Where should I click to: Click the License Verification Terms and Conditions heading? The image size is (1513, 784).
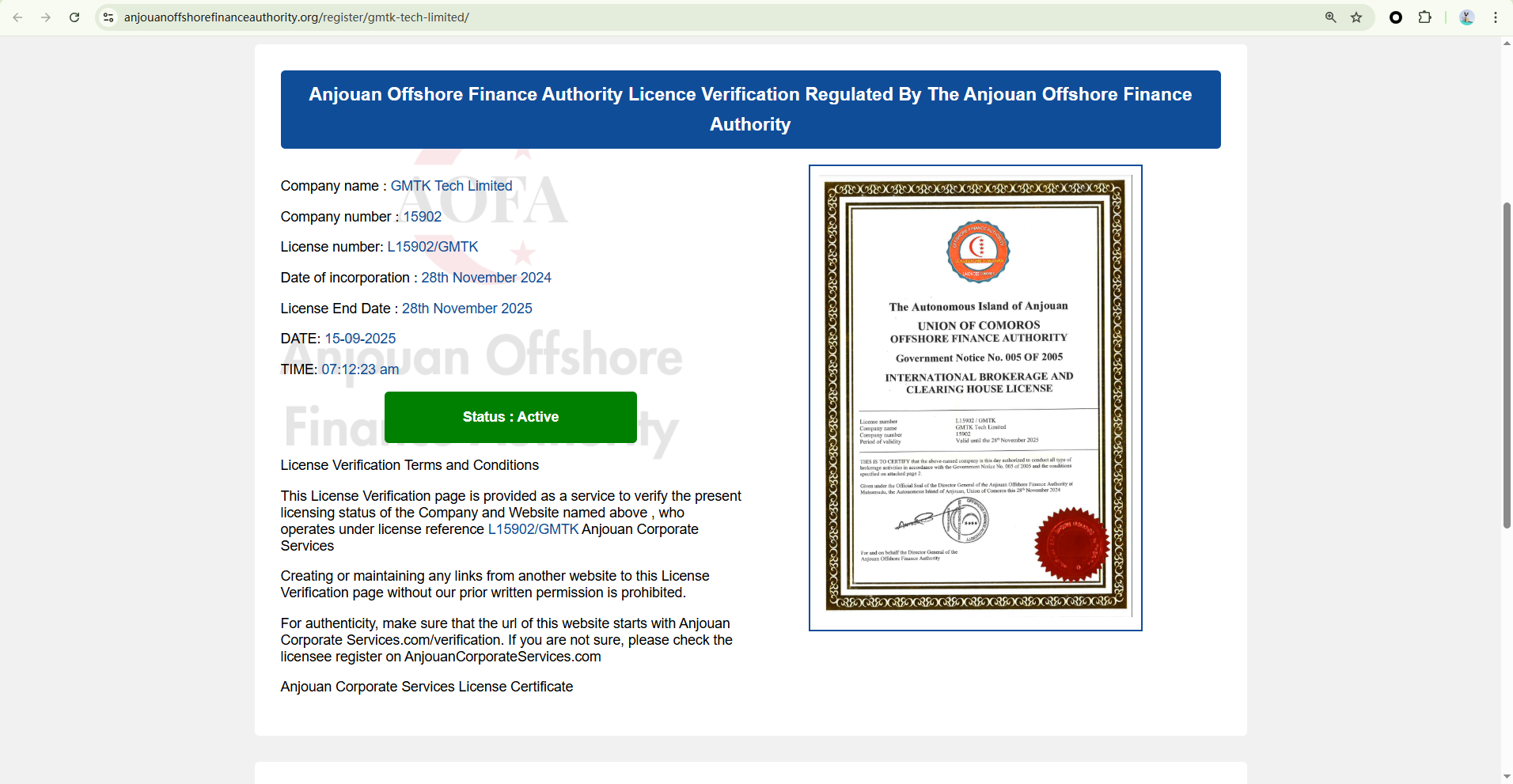[x=410, y=465]
